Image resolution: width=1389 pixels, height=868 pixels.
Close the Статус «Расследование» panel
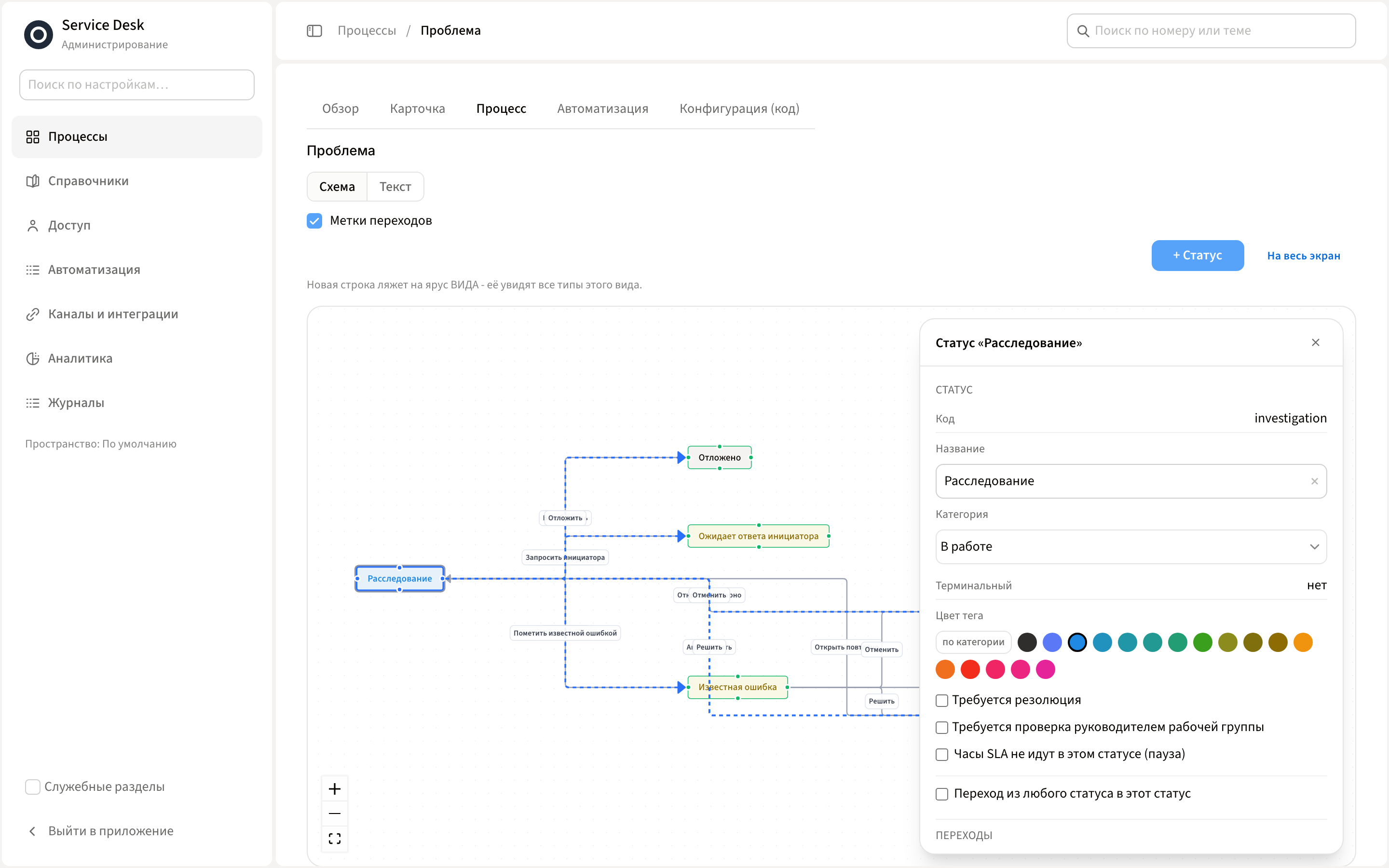pos(1316,343)
